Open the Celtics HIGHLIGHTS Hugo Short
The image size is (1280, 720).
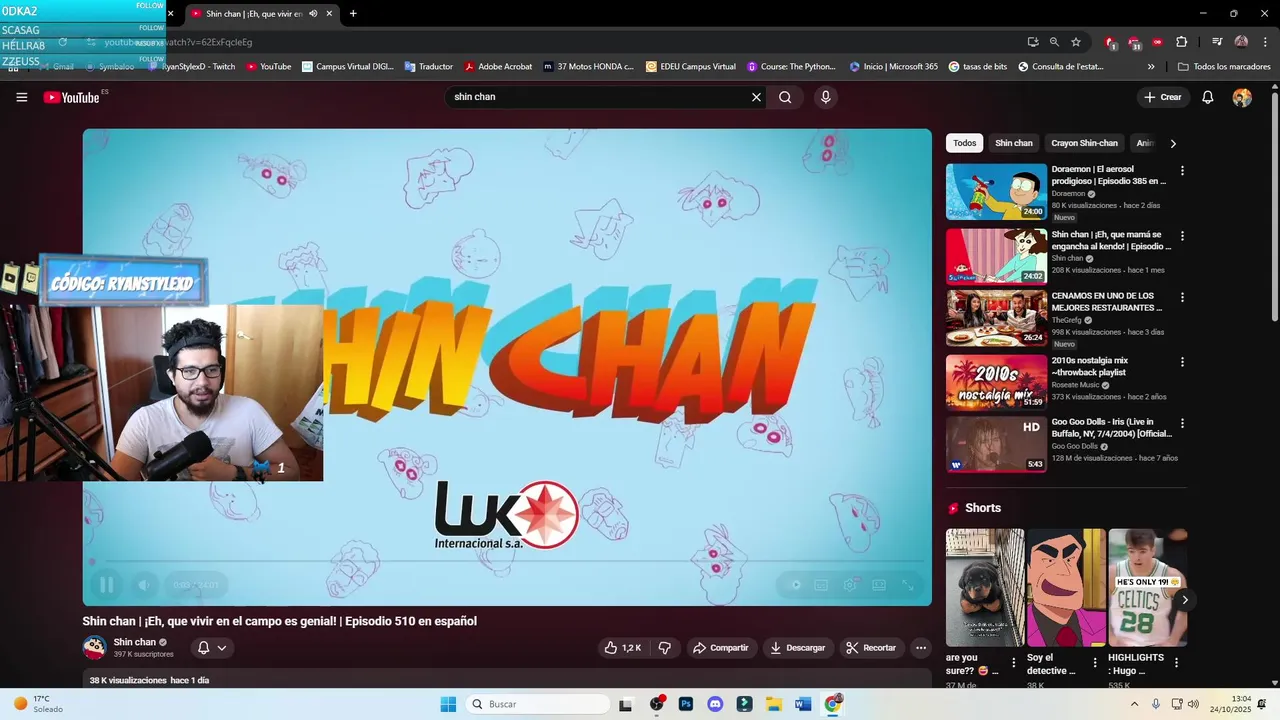pos(1148,588)
